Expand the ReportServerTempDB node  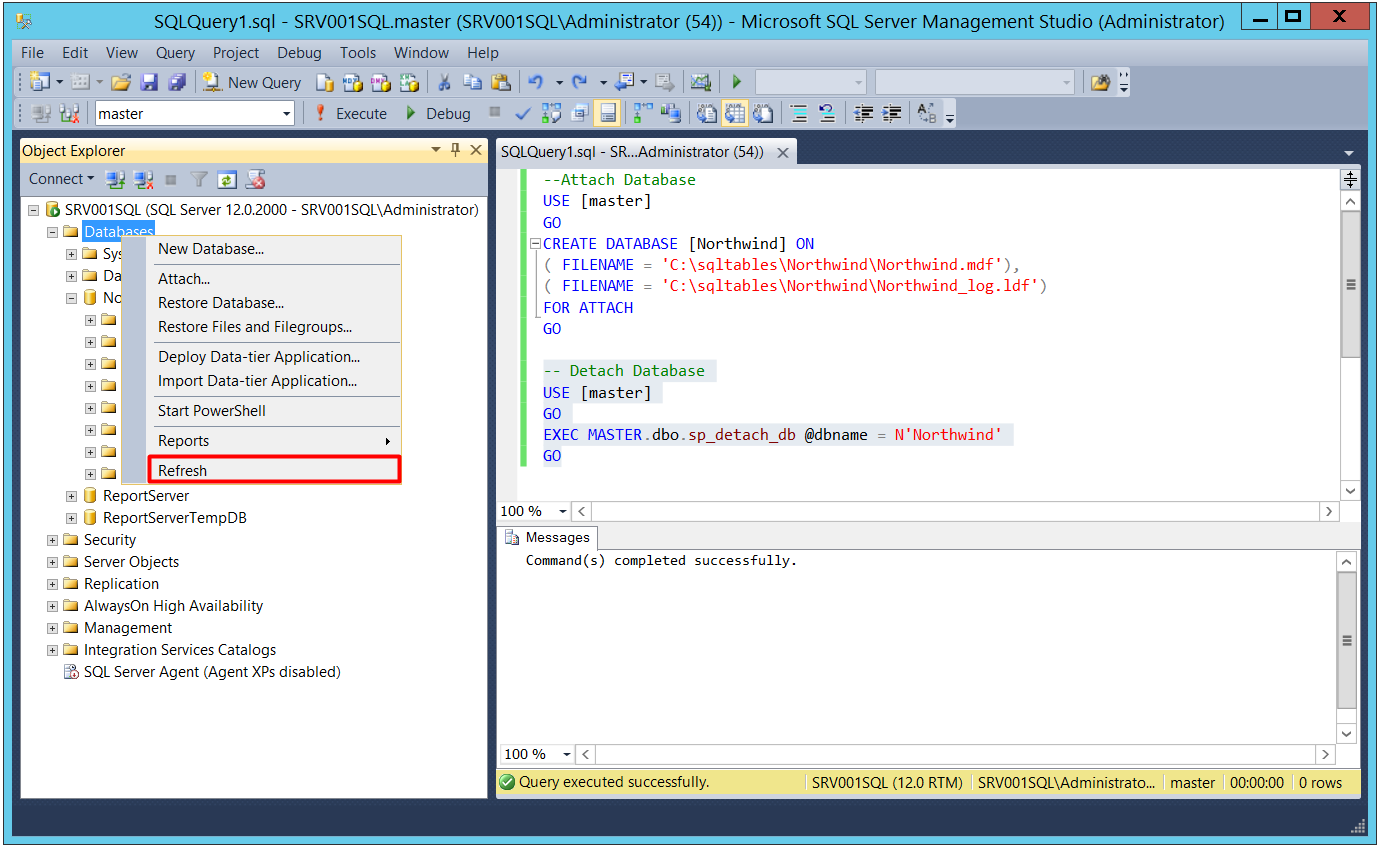click(x=72, y=518)
